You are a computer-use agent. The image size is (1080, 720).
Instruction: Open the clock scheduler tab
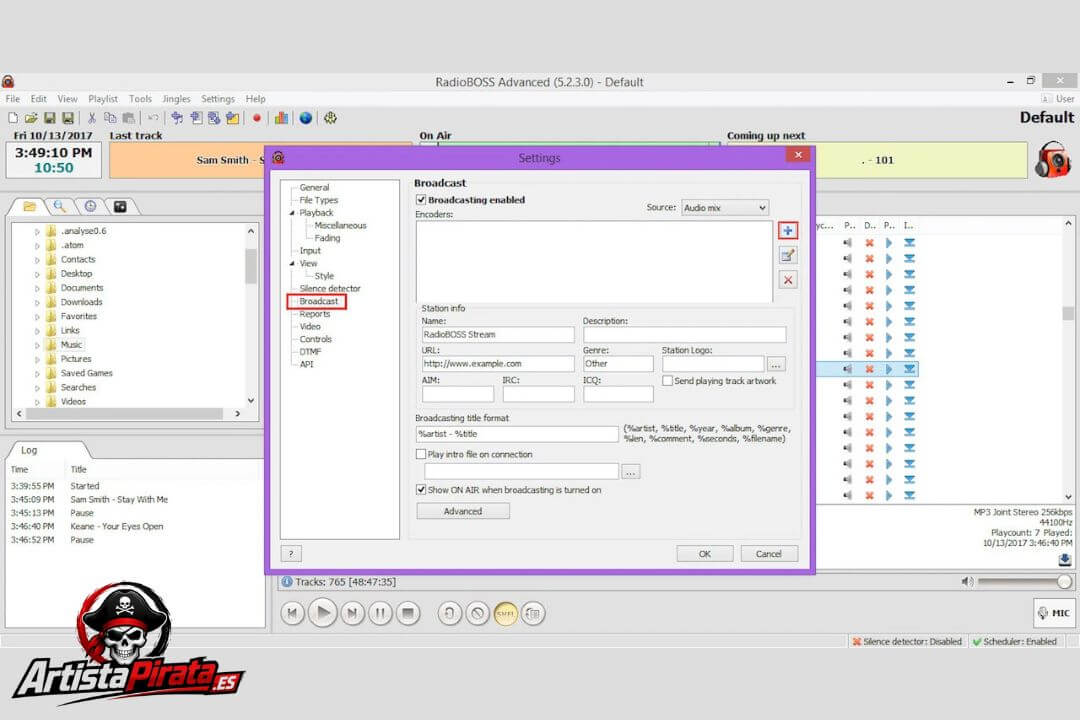(x=90, y=206)
